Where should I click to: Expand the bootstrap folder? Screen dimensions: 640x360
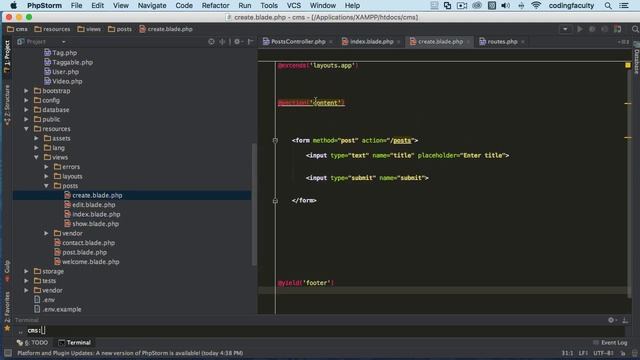(26, 91)
